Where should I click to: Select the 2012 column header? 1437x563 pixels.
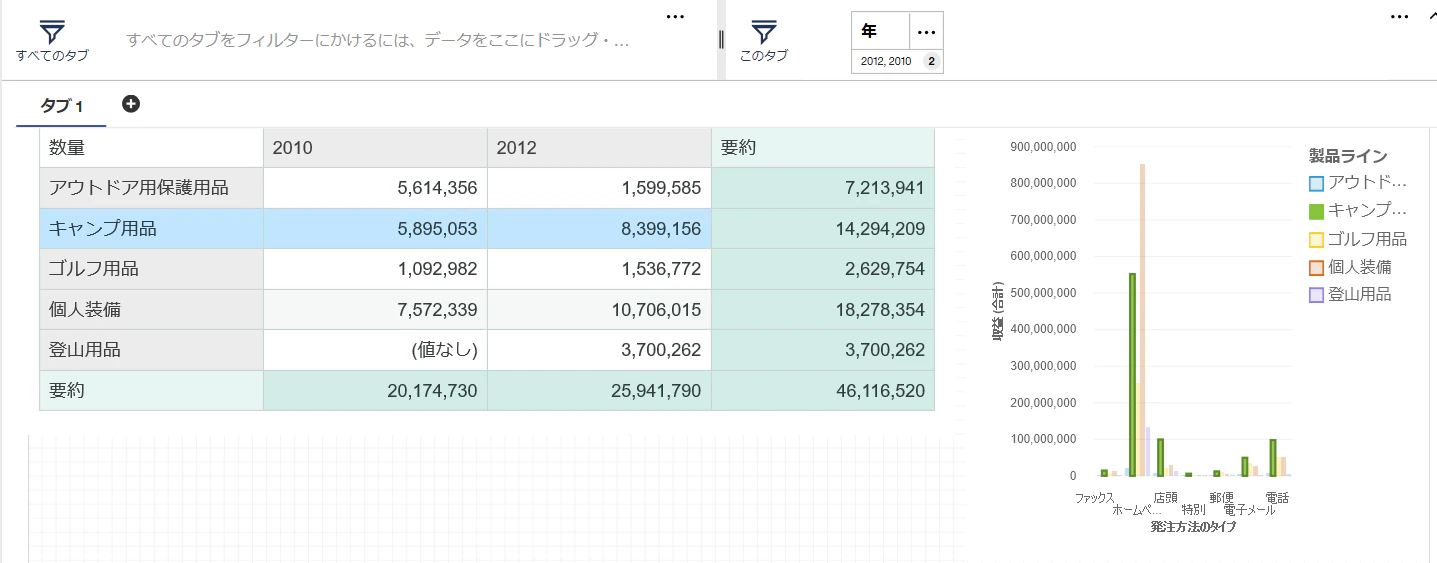coord(599,148)
